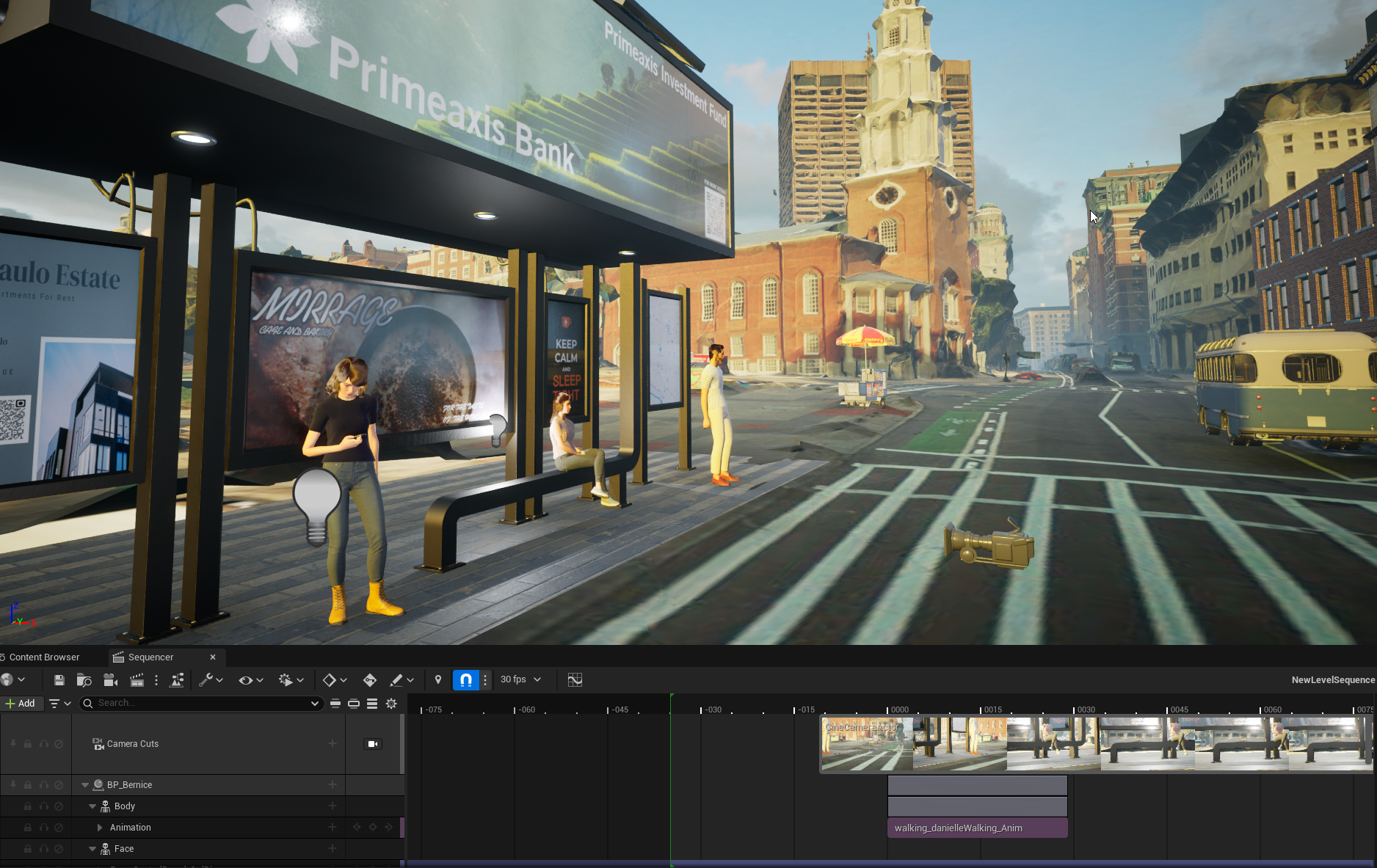This screenshot has width=1377, height=868.
Task: Mute the Body track
Action: pyautogui.click(x=59, y=806)
